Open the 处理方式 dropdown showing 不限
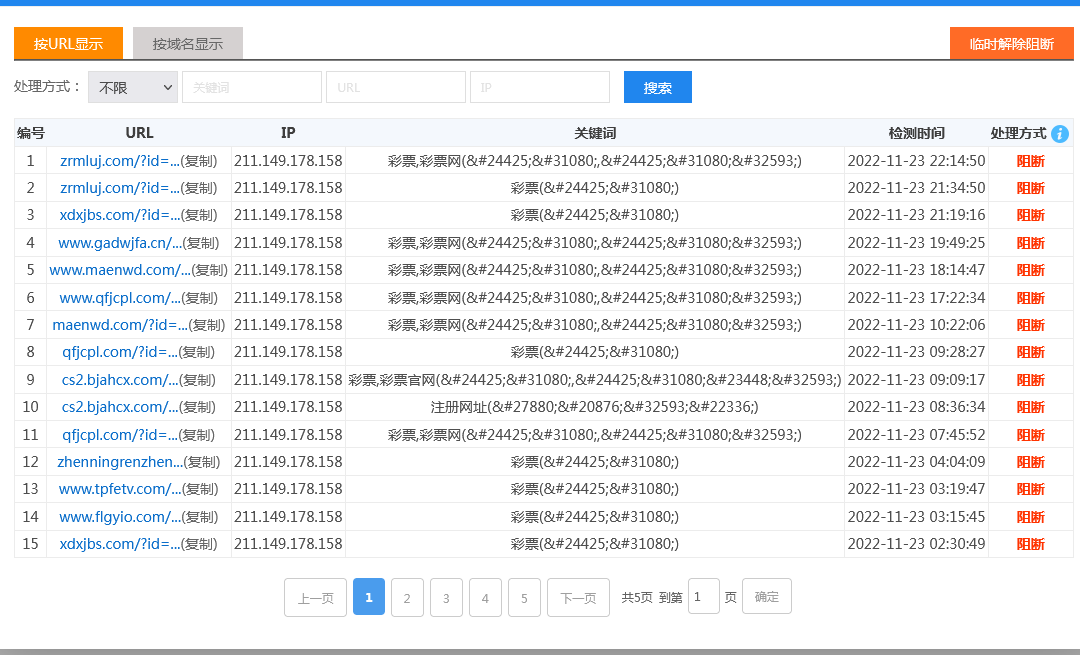1080x655 pixels. click(x=132, y=88)
